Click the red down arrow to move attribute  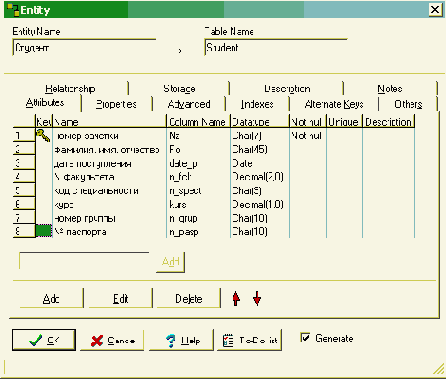[257, 298]
